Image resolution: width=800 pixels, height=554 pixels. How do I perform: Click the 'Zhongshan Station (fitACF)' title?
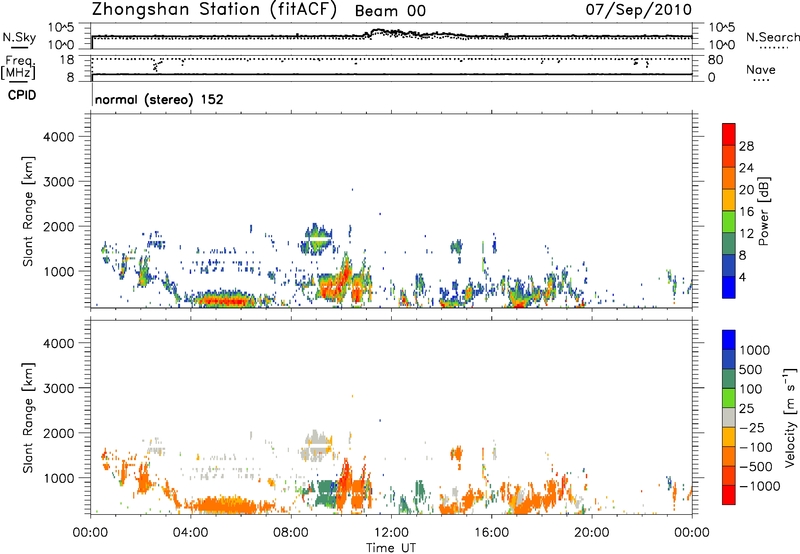pos(214,10)
